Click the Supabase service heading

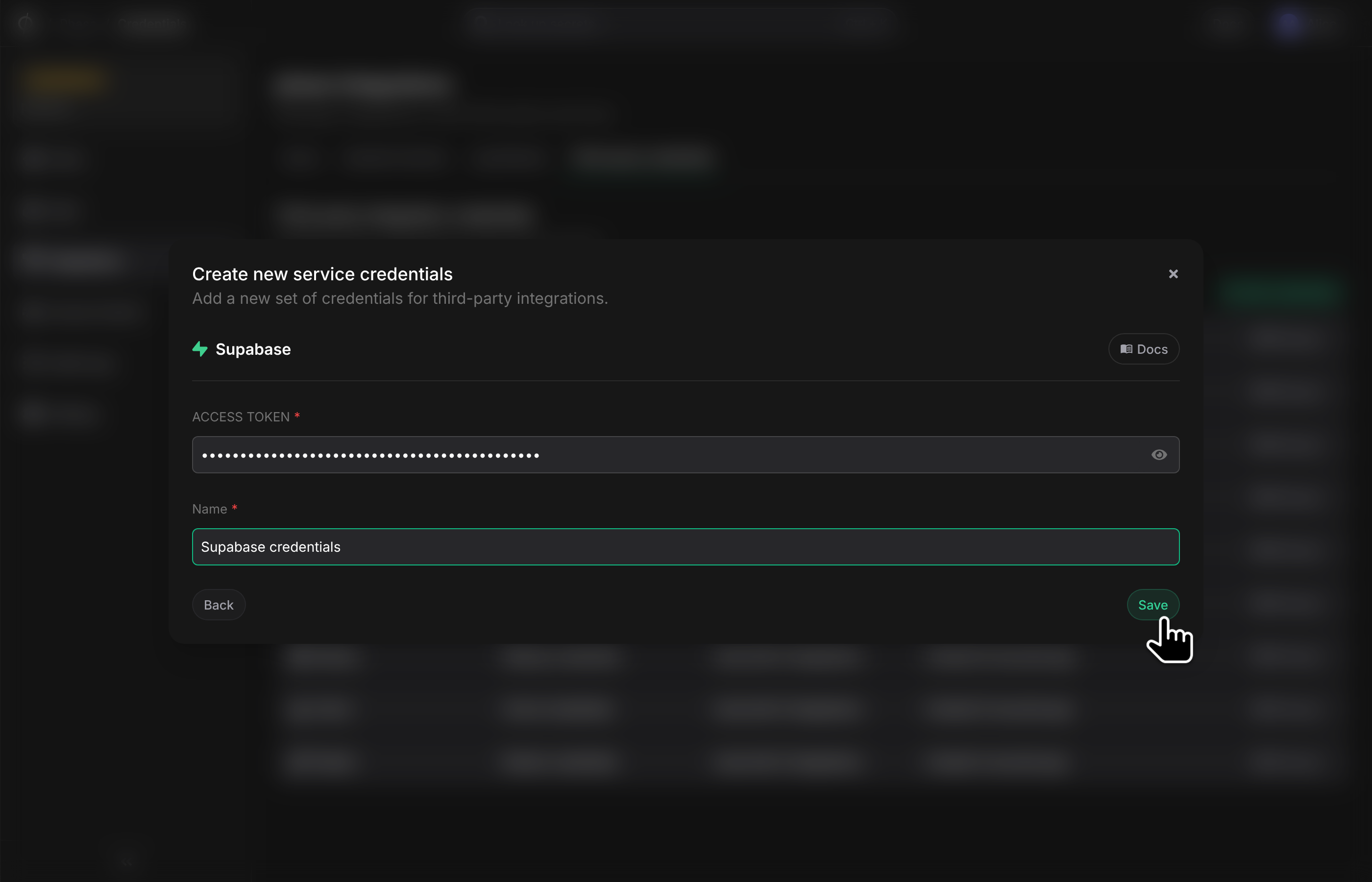pyautogui.click(x=253, y=349)
